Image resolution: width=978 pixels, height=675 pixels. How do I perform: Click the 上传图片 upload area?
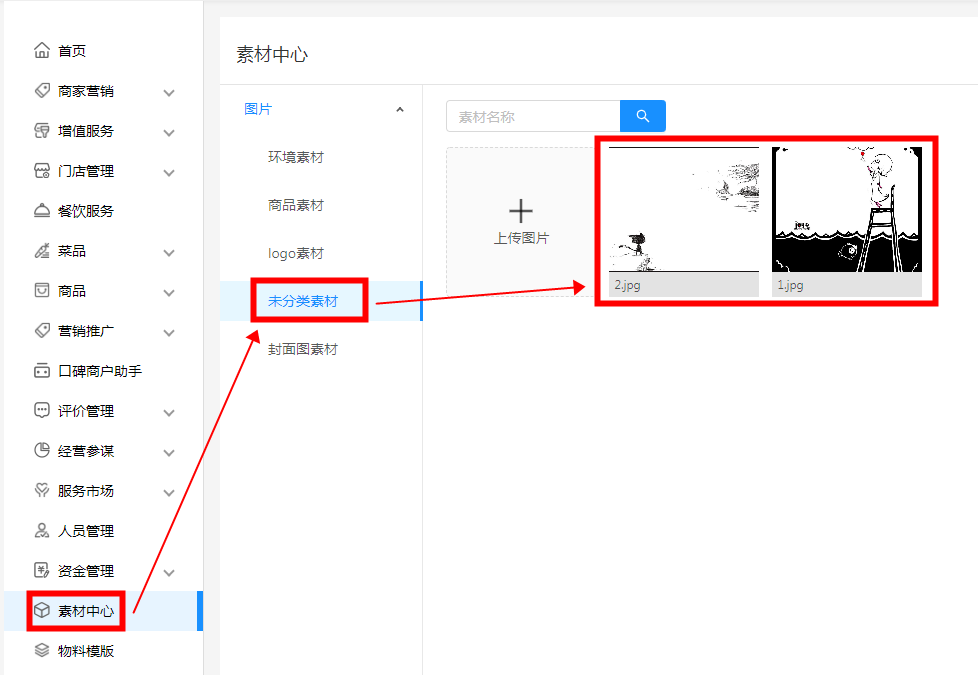coord(520,220)
